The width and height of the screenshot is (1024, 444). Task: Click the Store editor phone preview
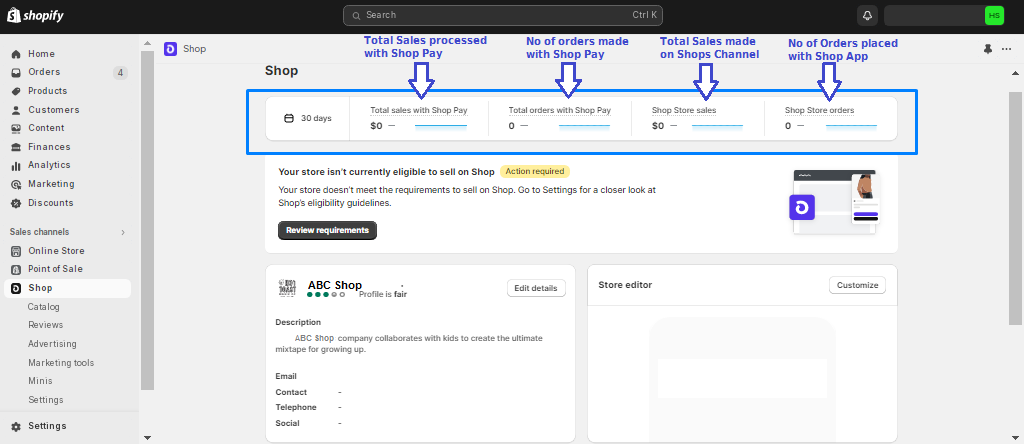[743, 379]
